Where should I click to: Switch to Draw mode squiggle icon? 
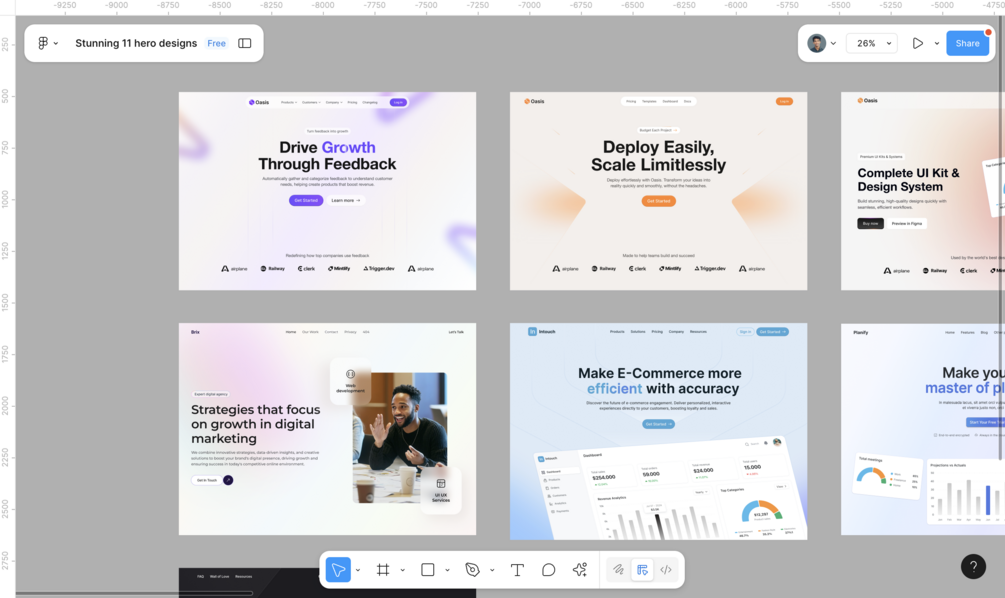[618, 569]
